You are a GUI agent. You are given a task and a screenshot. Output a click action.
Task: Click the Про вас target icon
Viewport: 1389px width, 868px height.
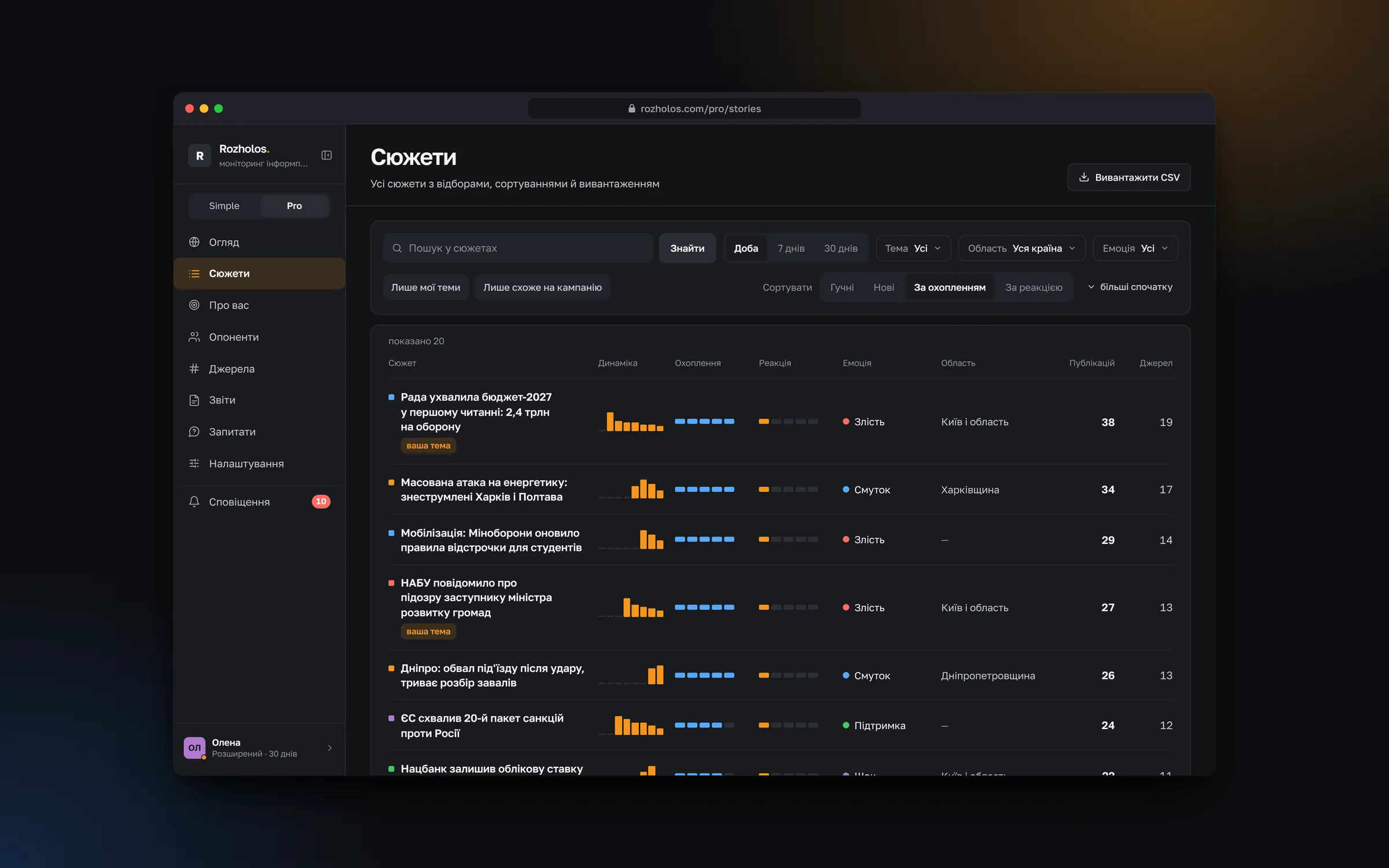[194, 305]
